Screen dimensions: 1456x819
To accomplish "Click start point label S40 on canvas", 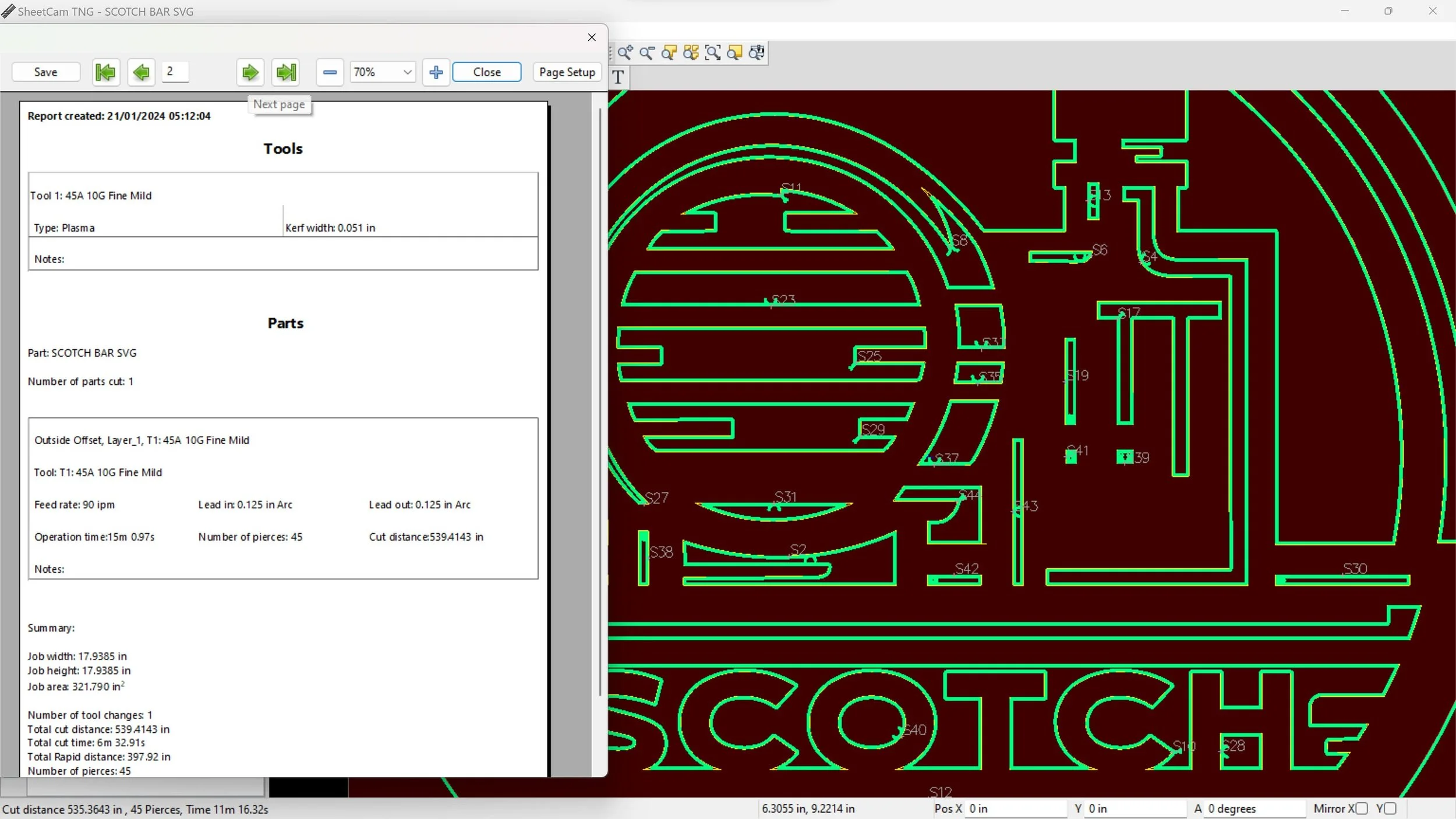I will click(914, 730).
